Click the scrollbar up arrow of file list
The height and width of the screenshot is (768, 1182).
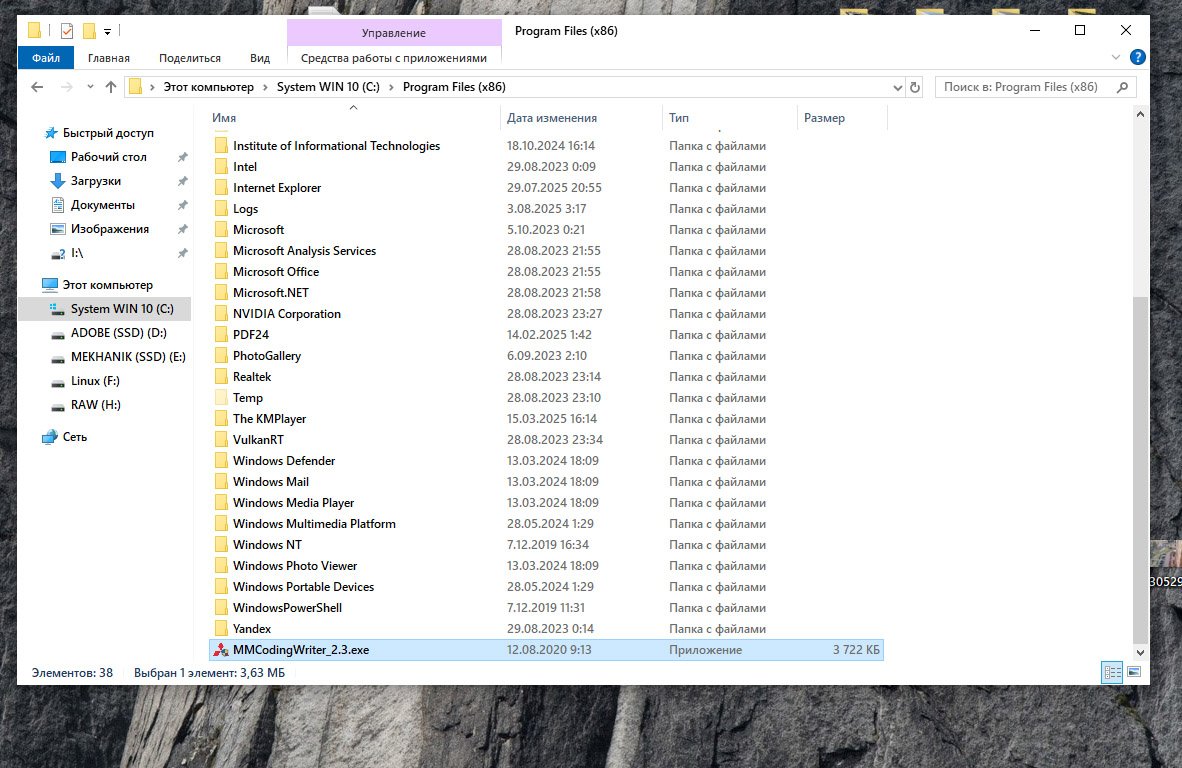pos(1140,115)
